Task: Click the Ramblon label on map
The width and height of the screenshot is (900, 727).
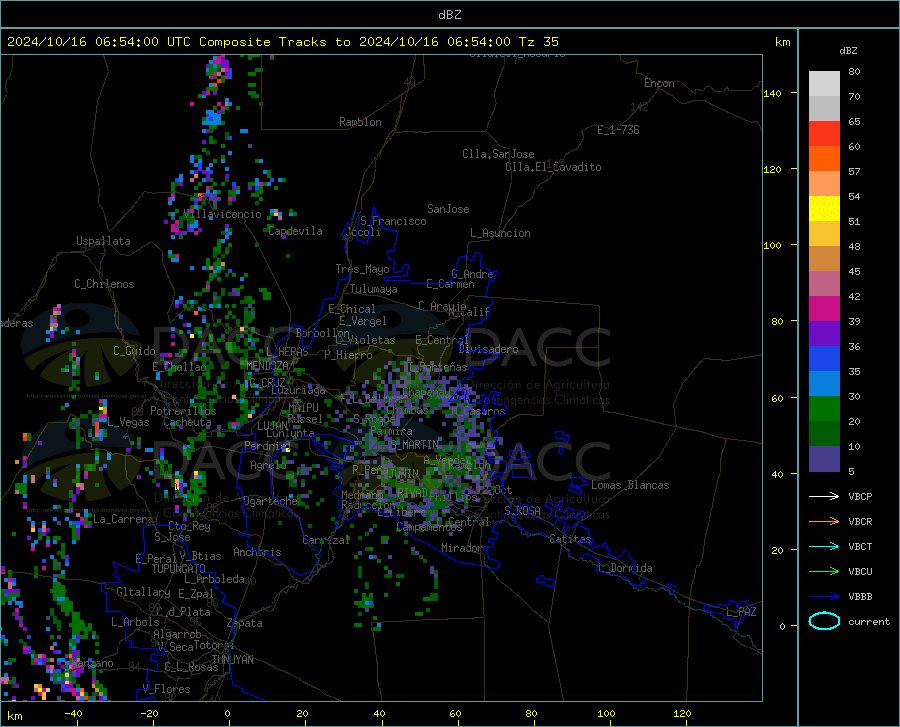Action: (x=360, y=122)
